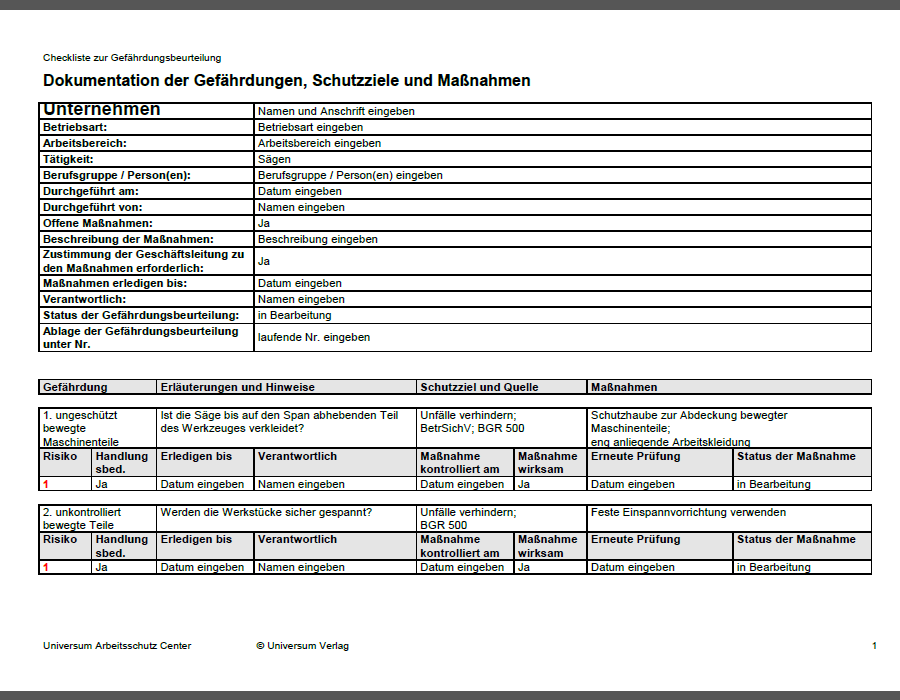Image resolution: width=900 pixels, height=700 pixels.
Task: Click red Risiko value for hazard 1
Action: tap(65, 484)
